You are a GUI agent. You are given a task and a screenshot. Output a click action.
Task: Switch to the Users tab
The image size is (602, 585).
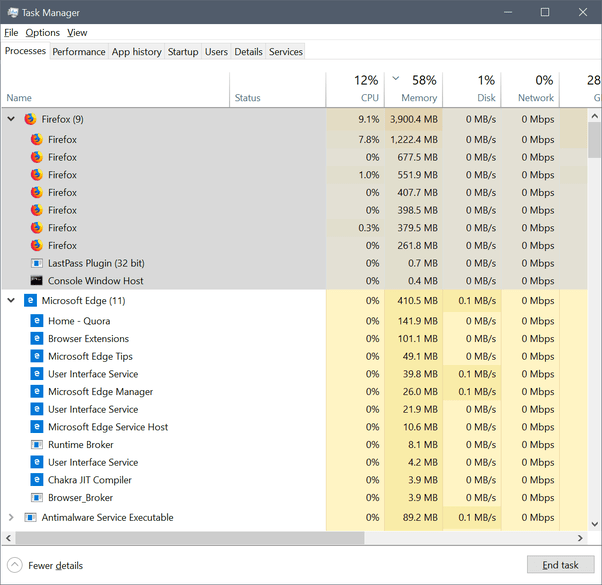click(216, 52)
